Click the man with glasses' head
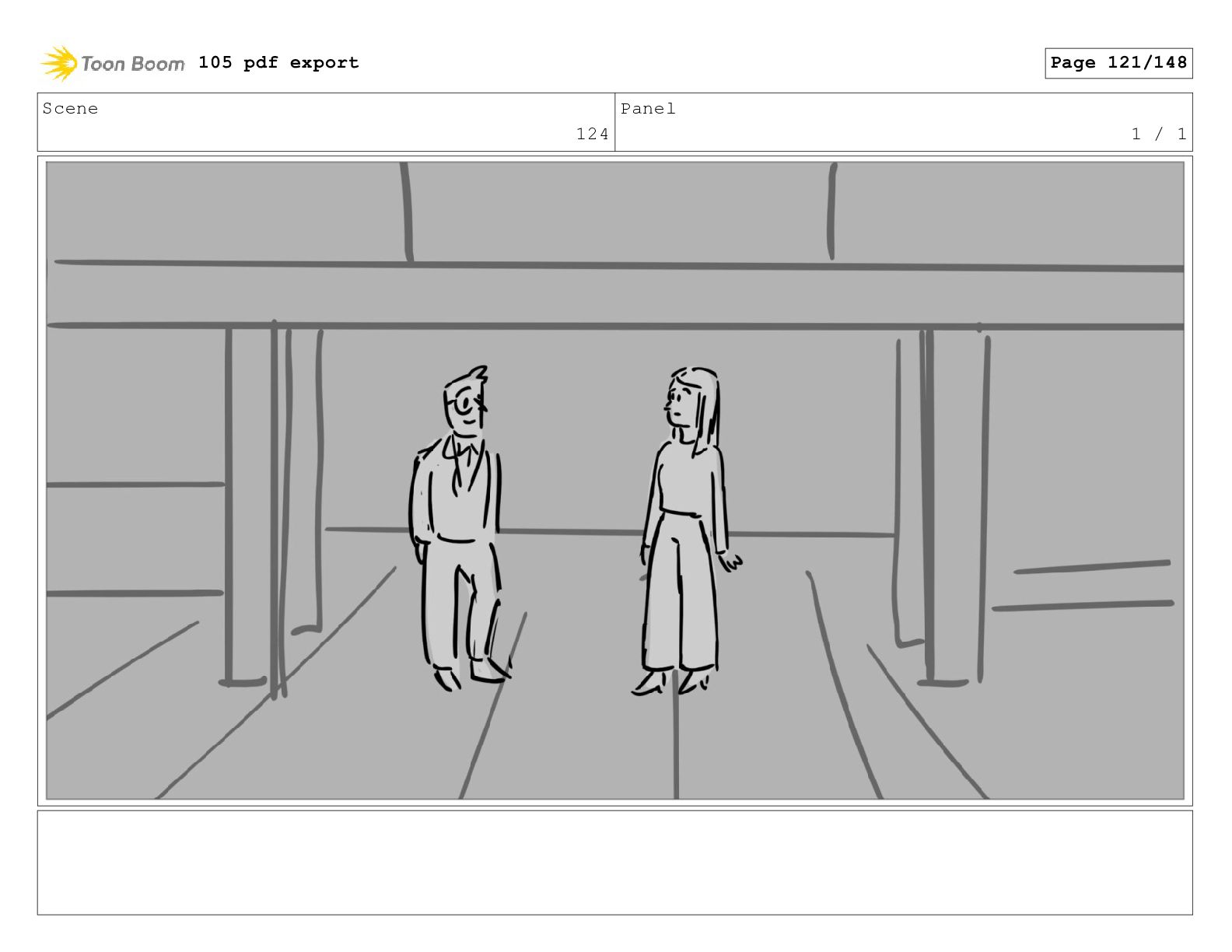Viewport: 1232px width, 952px height. click(466, 401)
